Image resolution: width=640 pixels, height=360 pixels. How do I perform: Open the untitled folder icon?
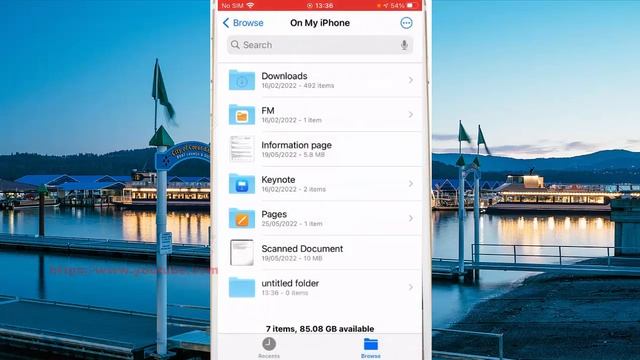point(242,287)
